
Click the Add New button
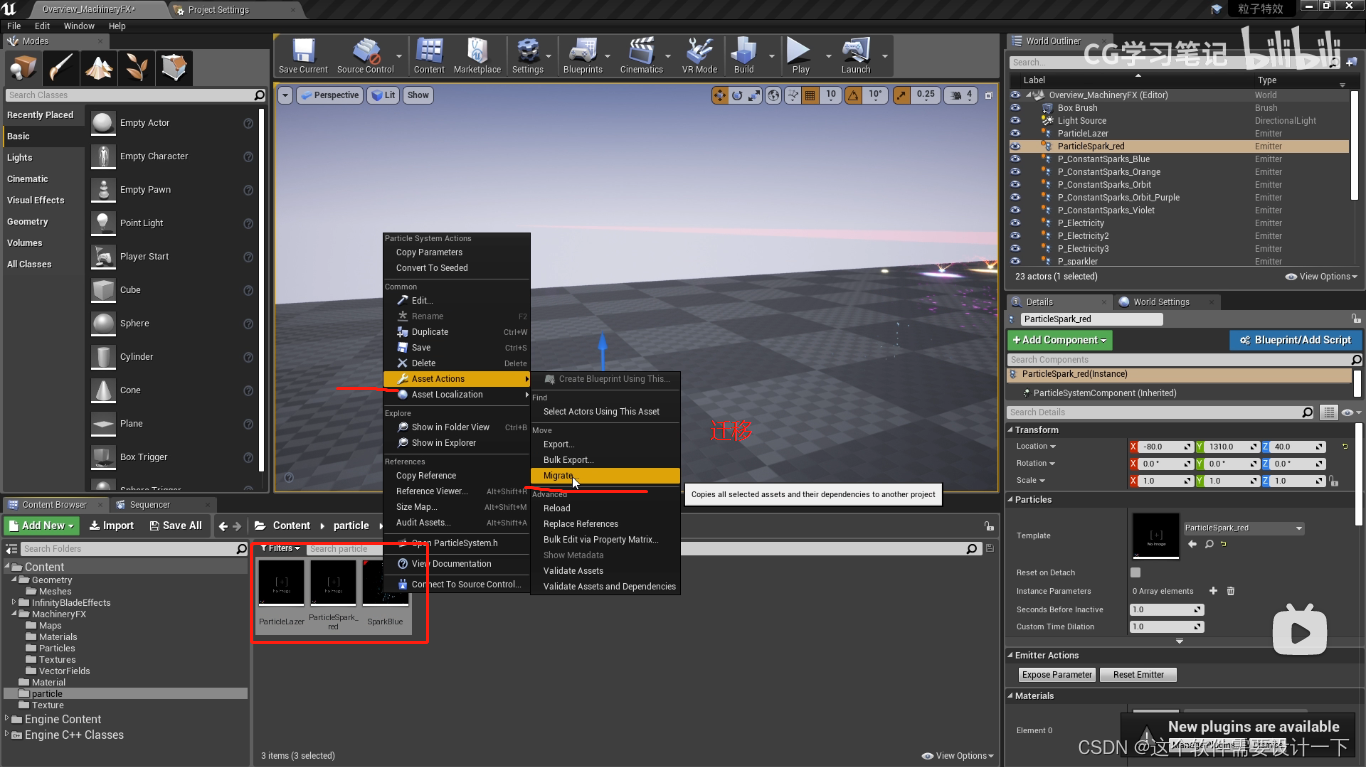(x=42, y=525)
